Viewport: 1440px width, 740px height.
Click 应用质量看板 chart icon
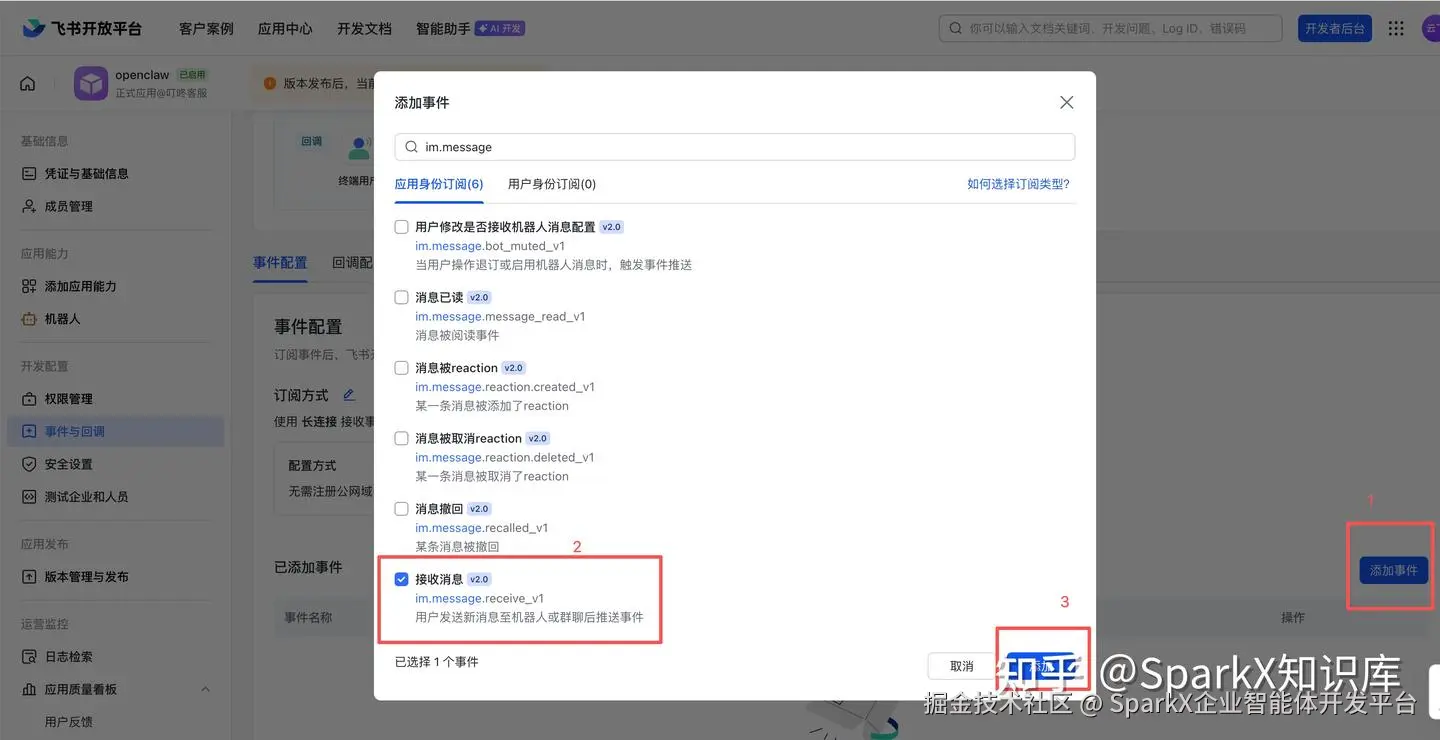tap(29, 689)
